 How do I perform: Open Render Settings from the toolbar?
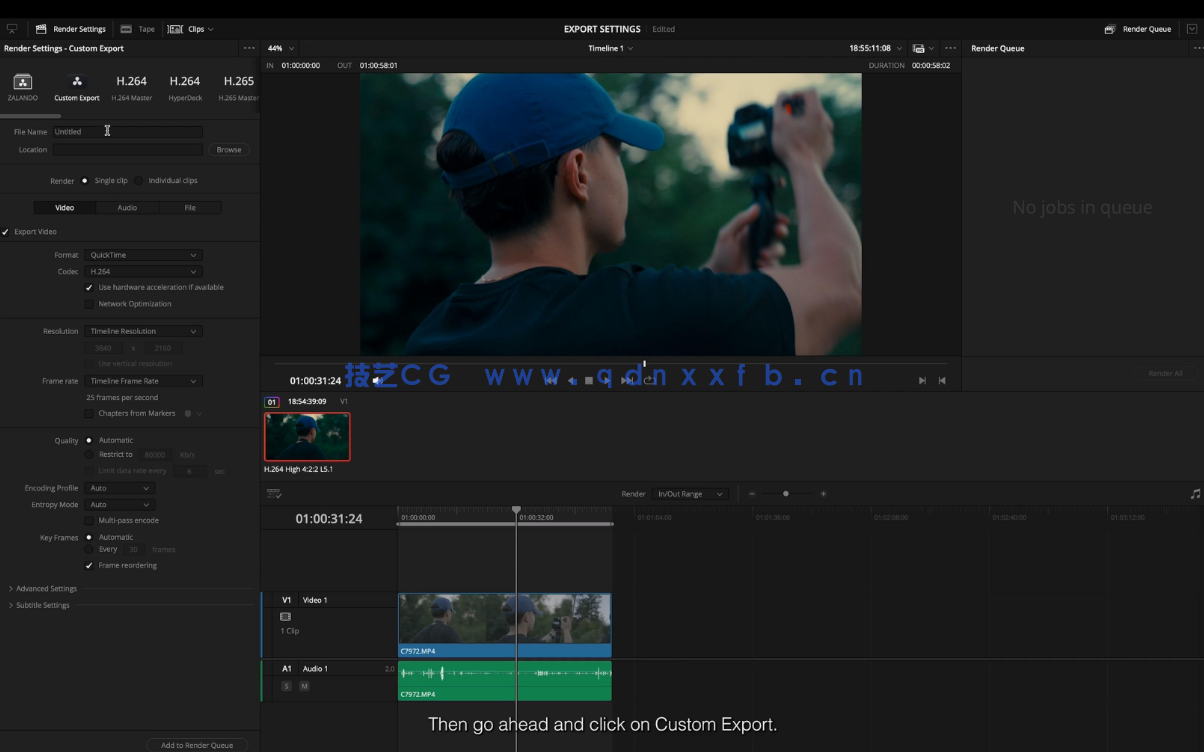pos(70,29)
